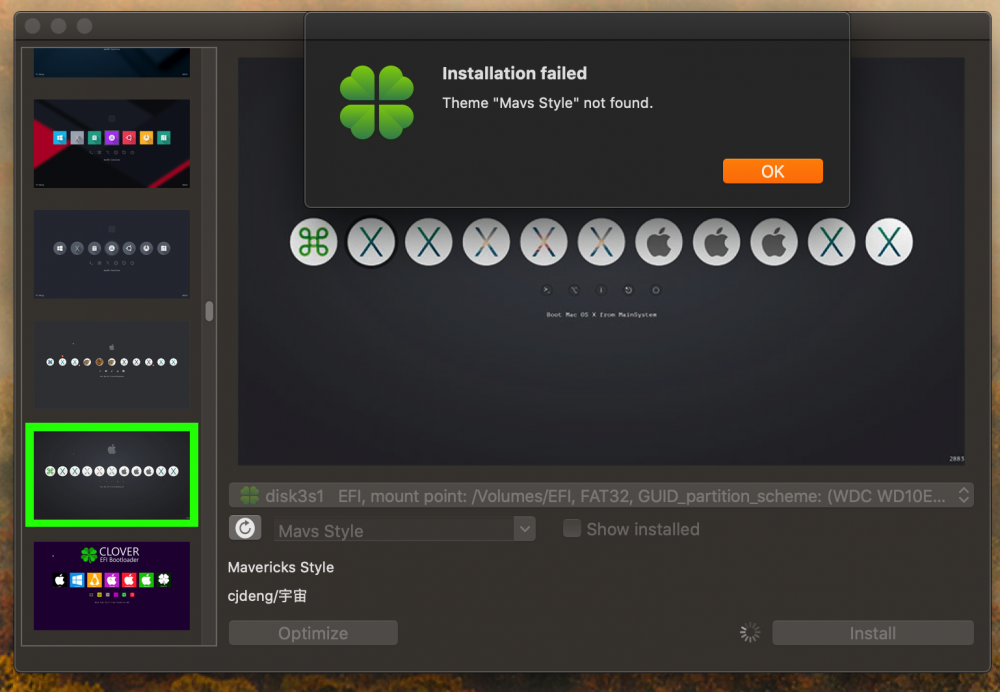The height and width of the screenshot is (692, 1000).
Task: Refresh the theme list with reload icon
Action: [x=245, y=528]
